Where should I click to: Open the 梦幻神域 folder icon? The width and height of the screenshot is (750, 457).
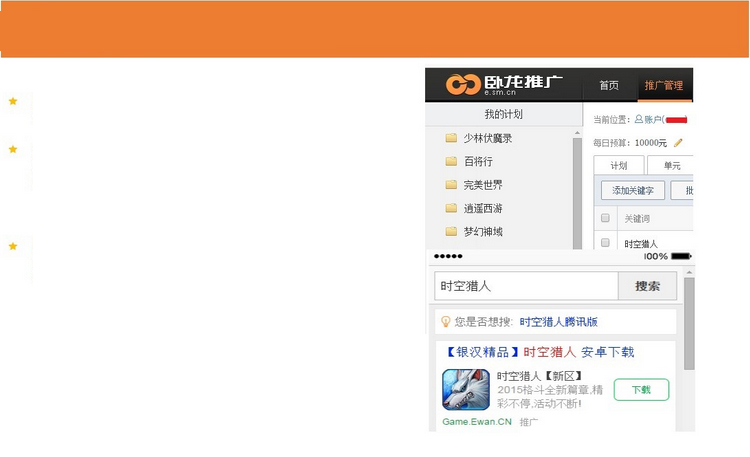pos(451,232)
